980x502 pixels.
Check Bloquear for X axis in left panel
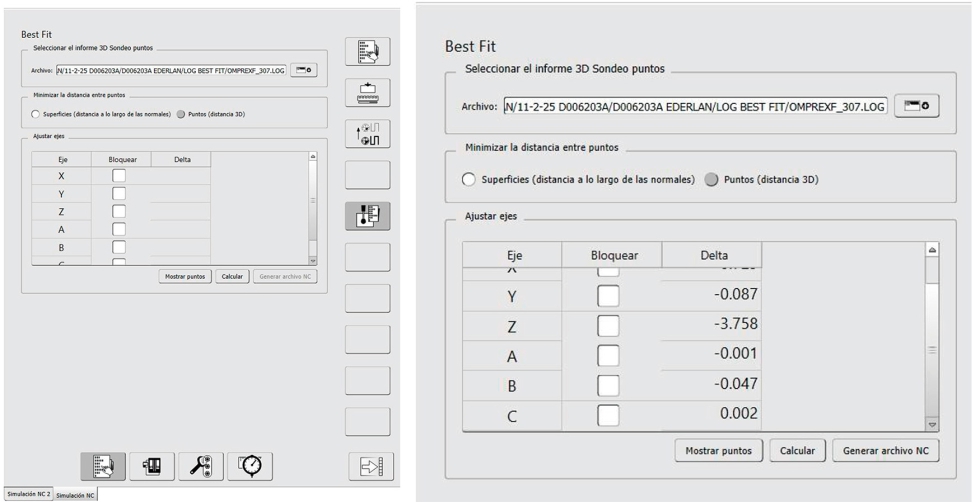click(x=119, y=176)
